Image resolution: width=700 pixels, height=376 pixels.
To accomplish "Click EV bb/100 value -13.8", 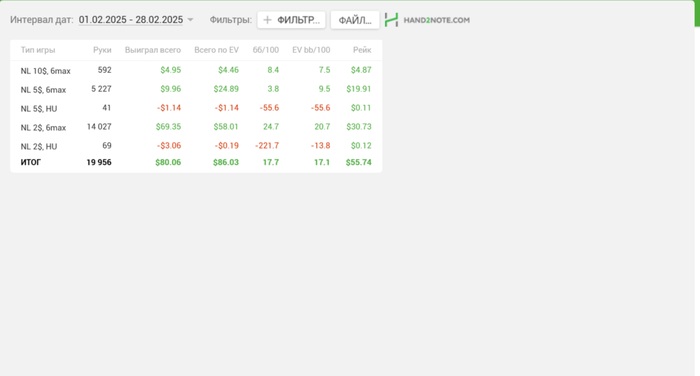I will pyautogui.click(x=320, y=146).
